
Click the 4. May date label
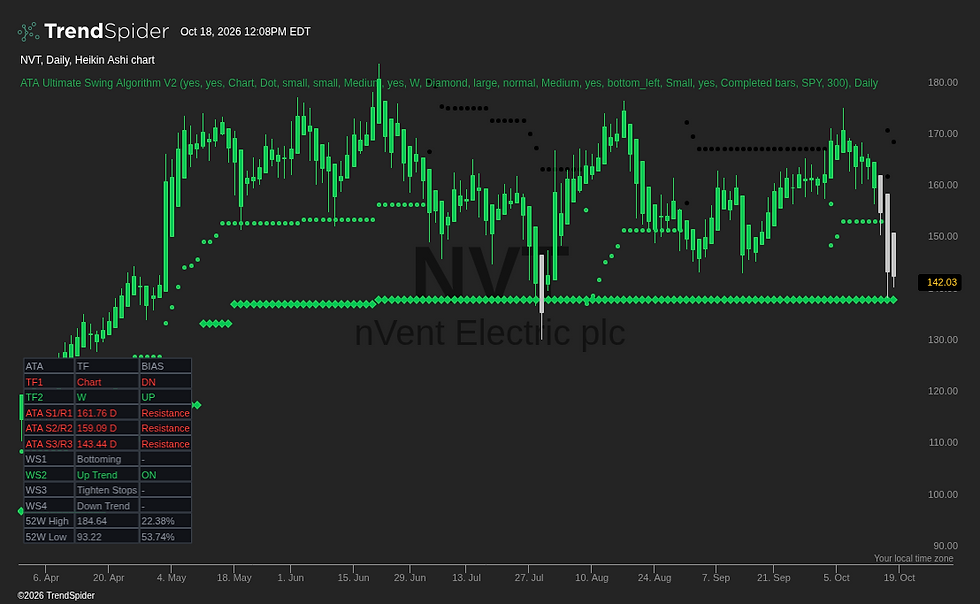171,578
